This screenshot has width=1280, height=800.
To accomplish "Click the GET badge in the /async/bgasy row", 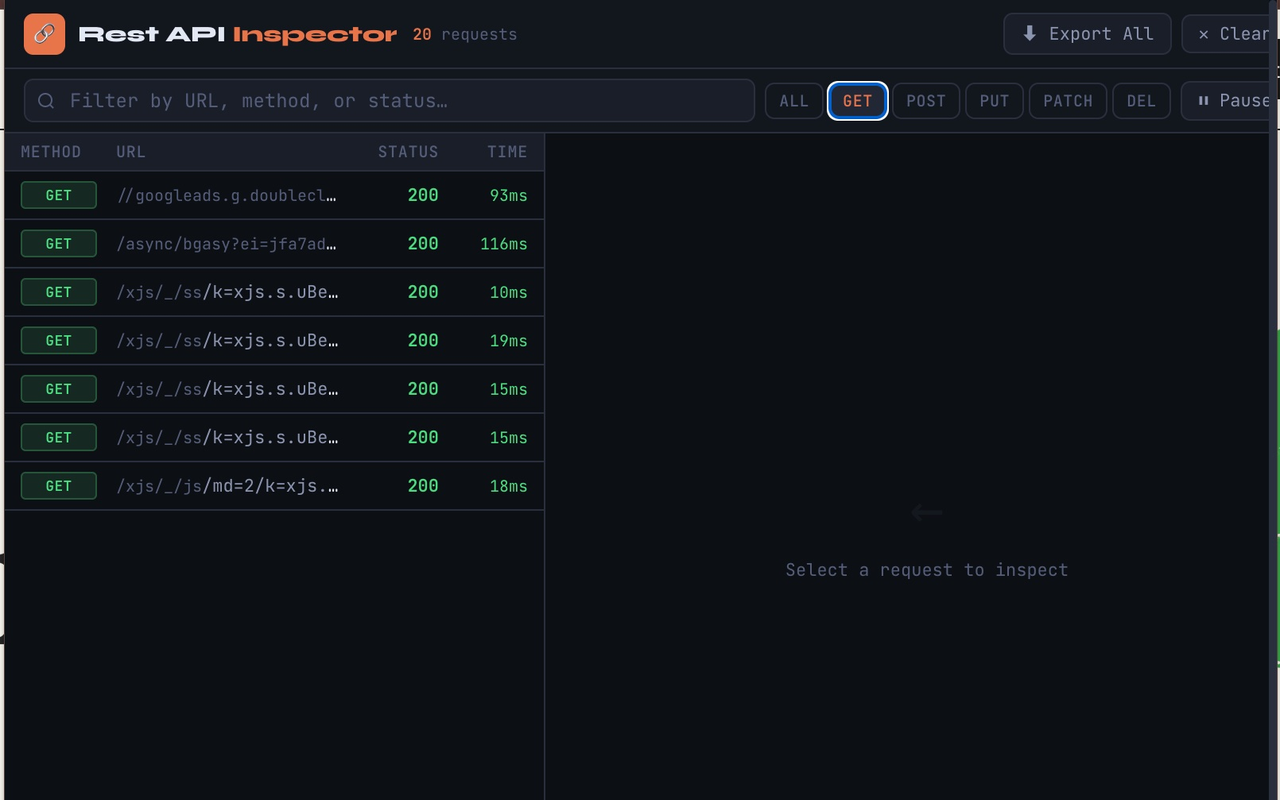I will 59,244.
